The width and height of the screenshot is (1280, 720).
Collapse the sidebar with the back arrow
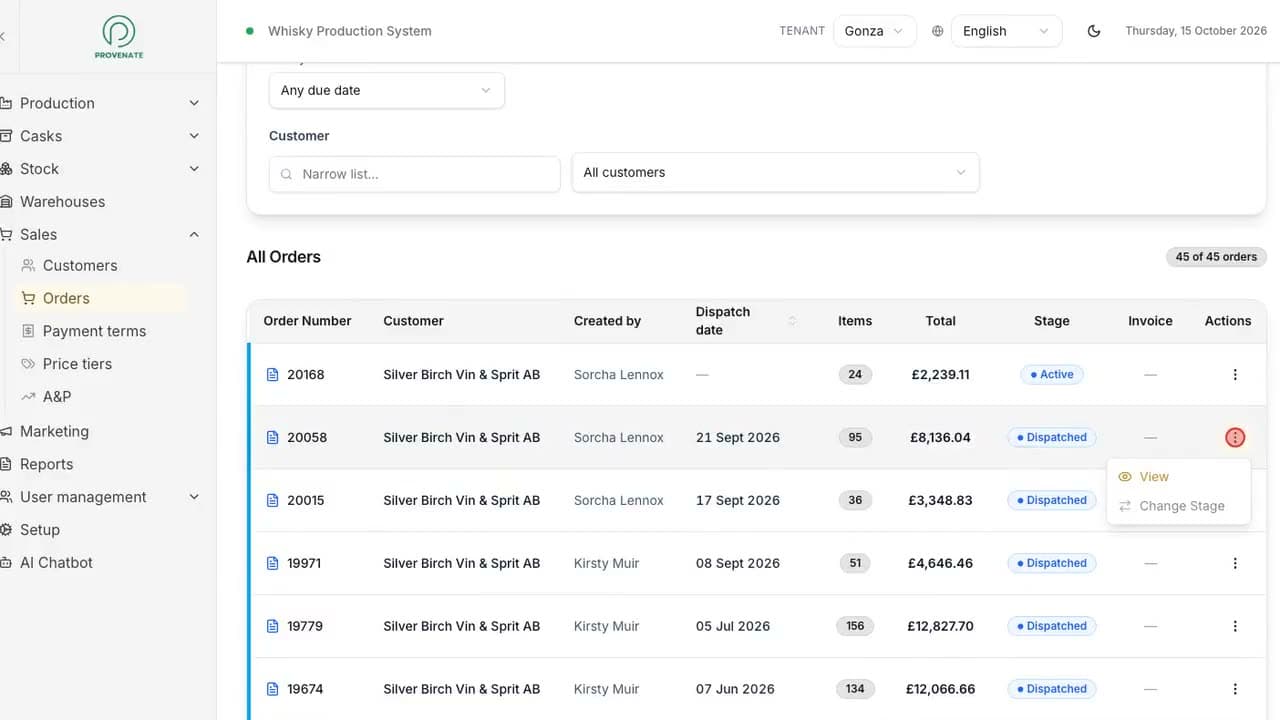(x=3, y=36)
